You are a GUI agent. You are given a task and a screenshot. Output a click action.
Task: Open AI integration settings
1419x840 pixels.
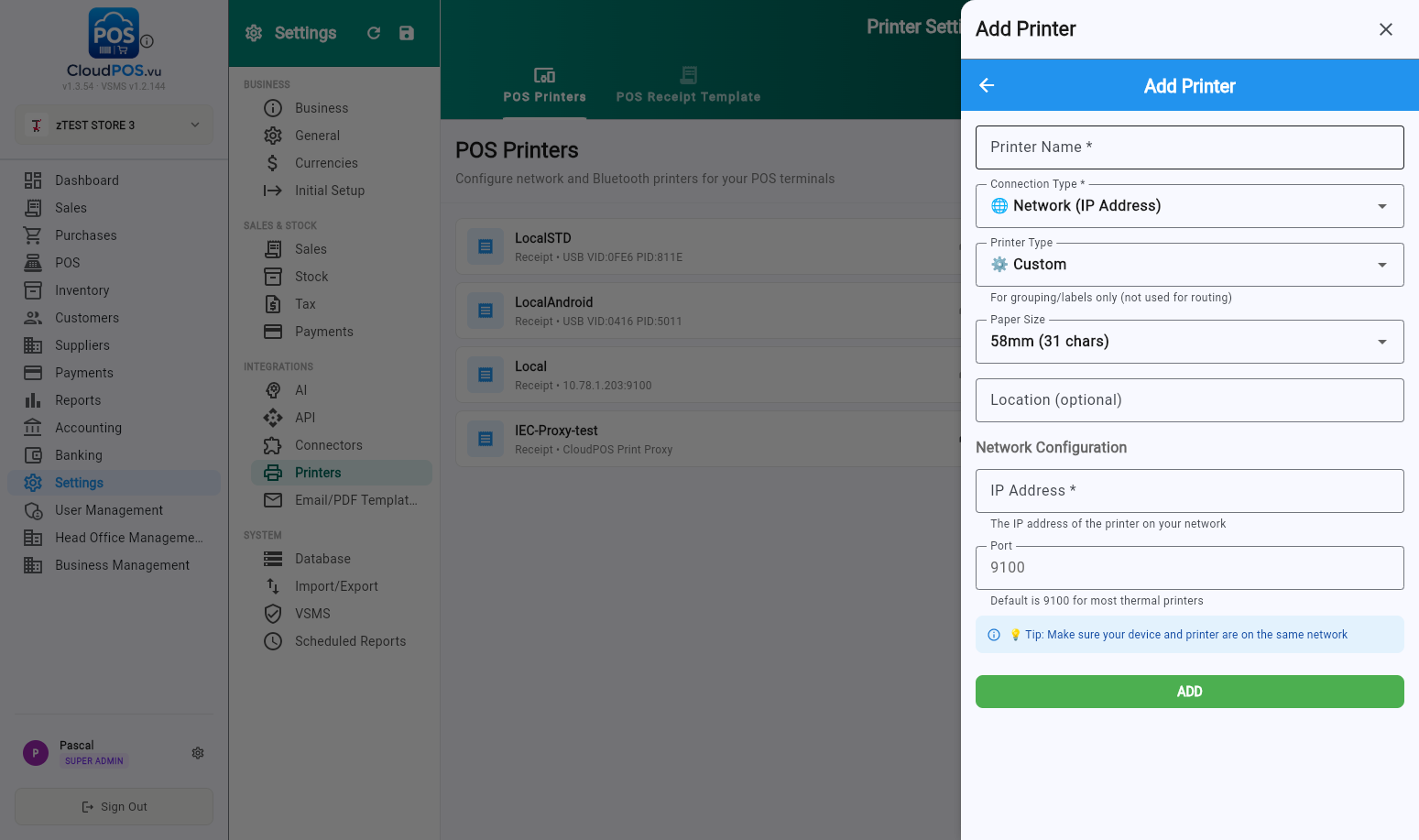pos(341,390)
